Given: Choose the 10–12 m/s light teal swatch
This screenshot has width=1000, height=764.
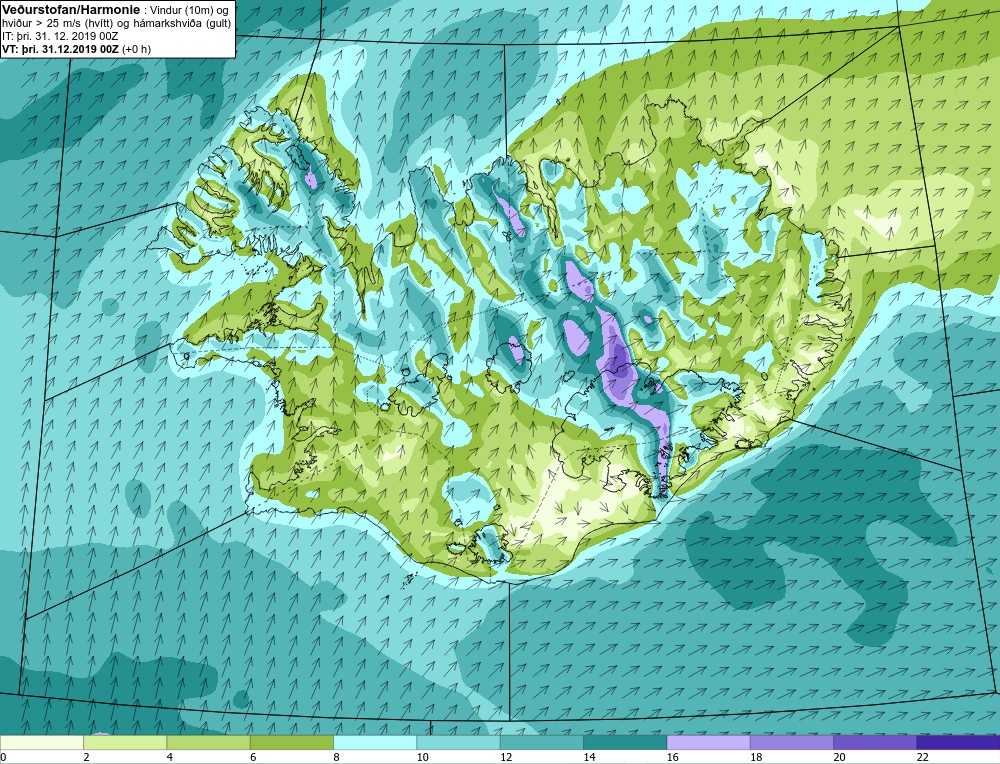Looking at the screenshot, I should 459,742.
